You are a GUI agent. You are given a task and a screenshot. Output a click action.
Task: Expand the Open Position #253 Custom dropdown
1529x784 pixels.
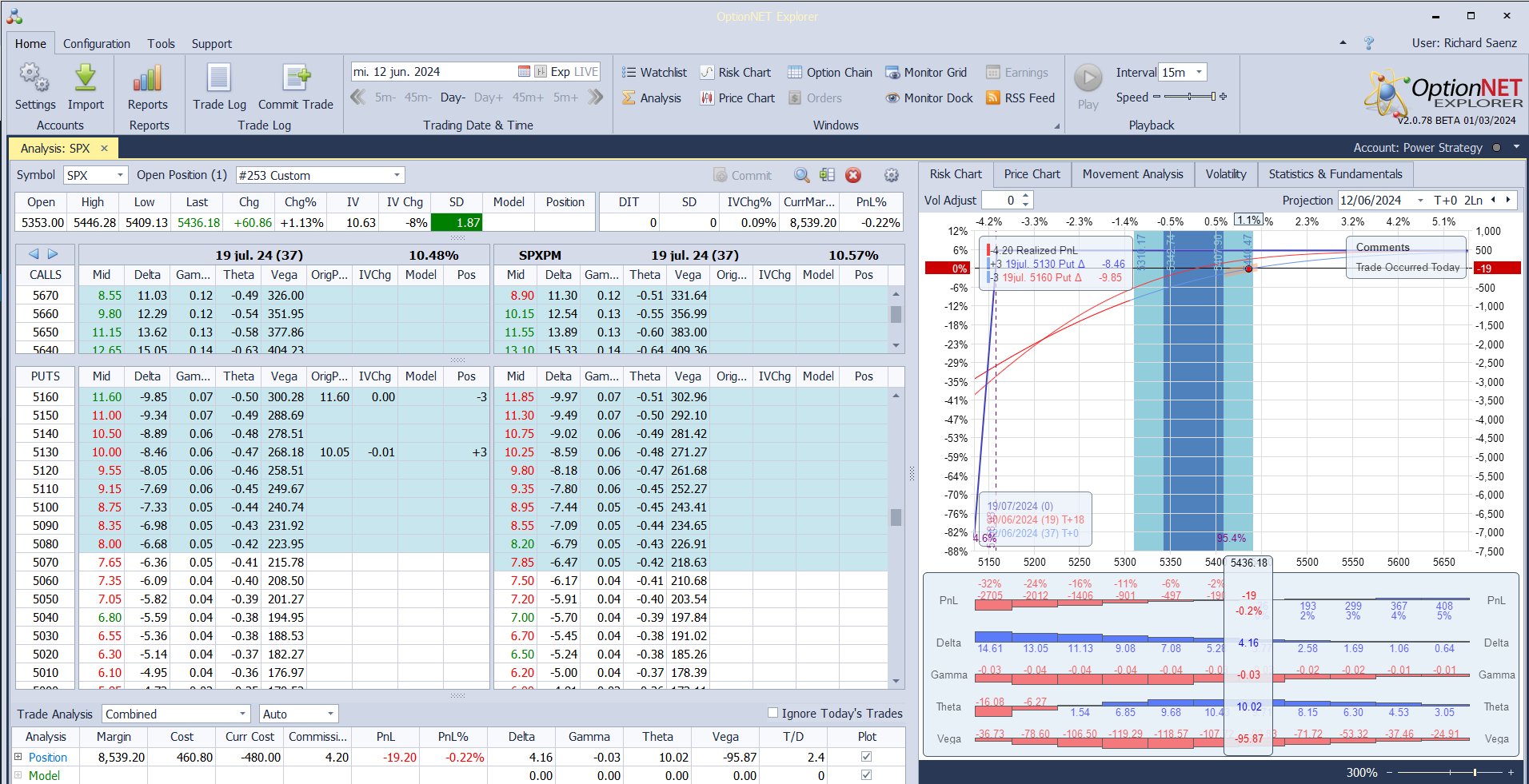[397, 175]
